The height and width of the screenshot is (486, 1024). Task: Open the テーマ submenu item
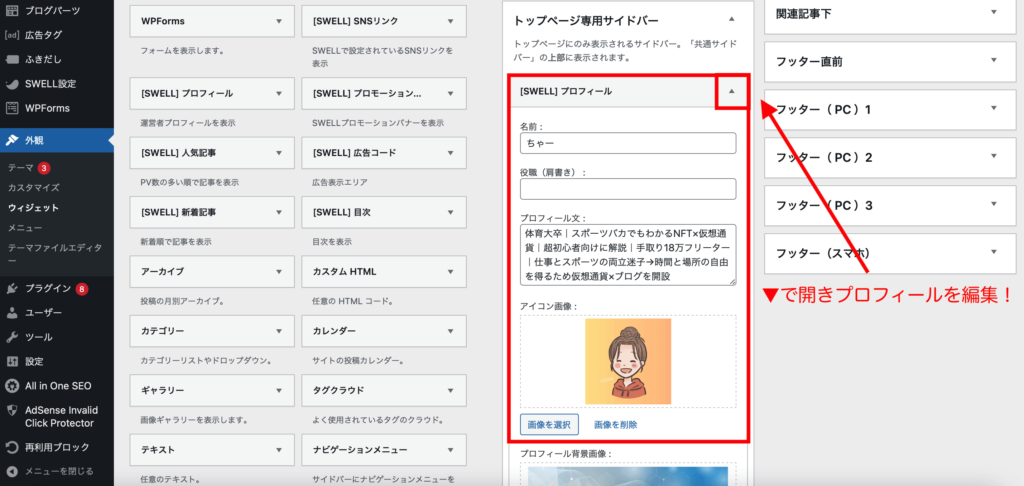[20, 168]
